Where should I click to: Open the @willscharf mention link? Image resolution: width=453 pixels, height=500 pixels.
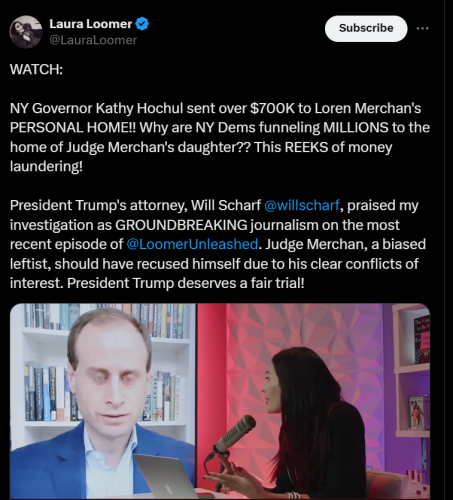pyautogui.click(x=302, y=205)
